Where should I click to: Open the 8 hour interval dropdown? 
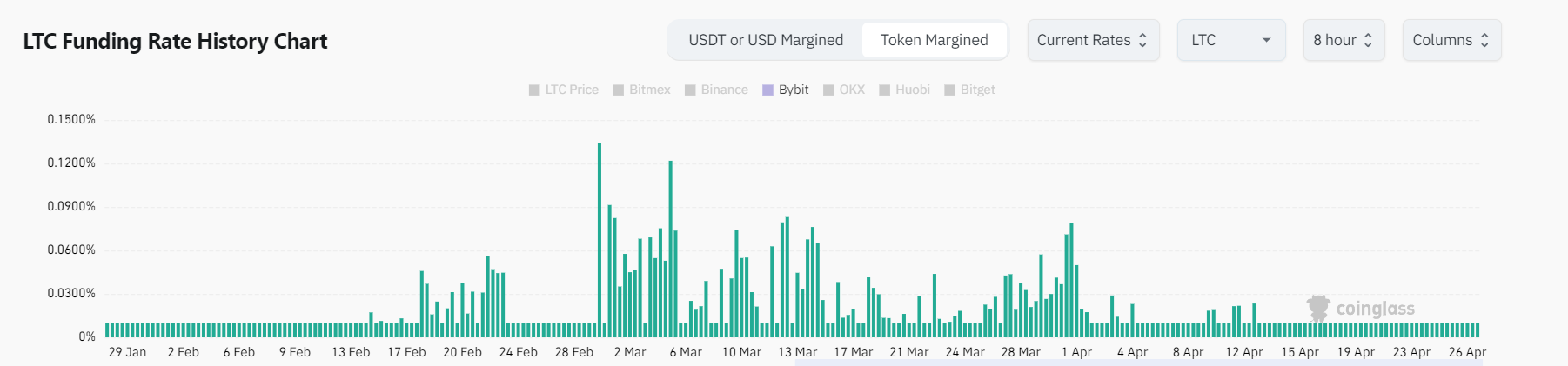[x=1343, y=40]
